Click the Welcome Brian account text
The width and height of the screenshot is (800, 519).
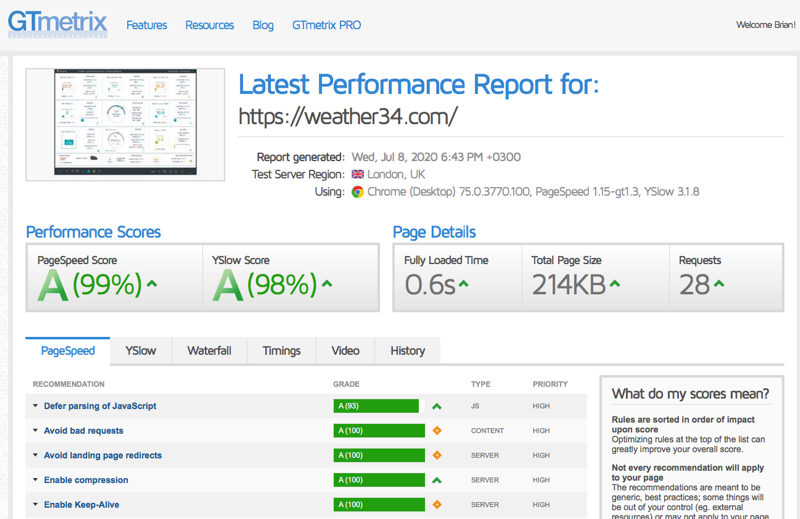point(765,24)
